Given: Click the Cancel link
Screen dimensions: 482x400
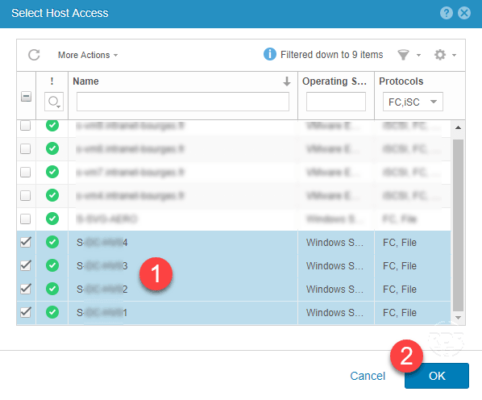Looking at the screenshot, I should (368, 376).
